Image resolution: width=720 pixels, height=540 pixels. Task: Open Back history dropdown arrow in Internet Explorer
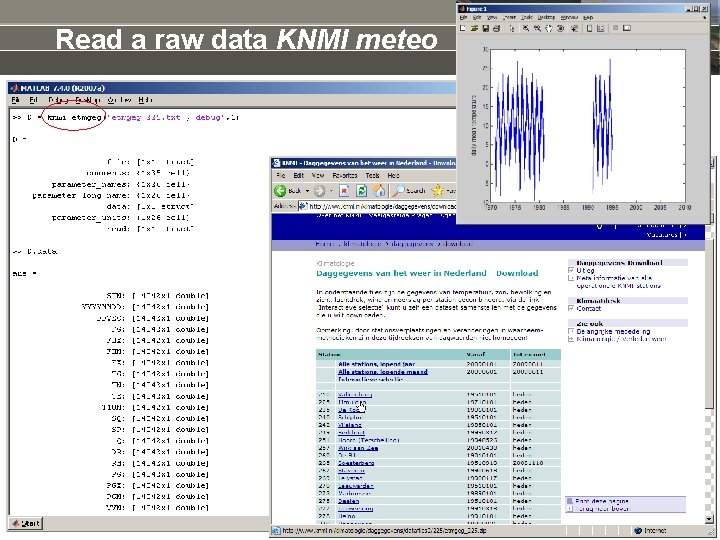click(x=307, y=191)
